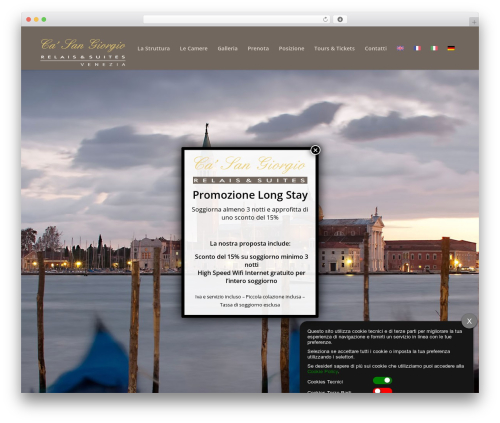The height and width of the screenshot is (423, 500).
Task: Click 'La nostra proposta include:' text
Action: click(x=250, y=244)
